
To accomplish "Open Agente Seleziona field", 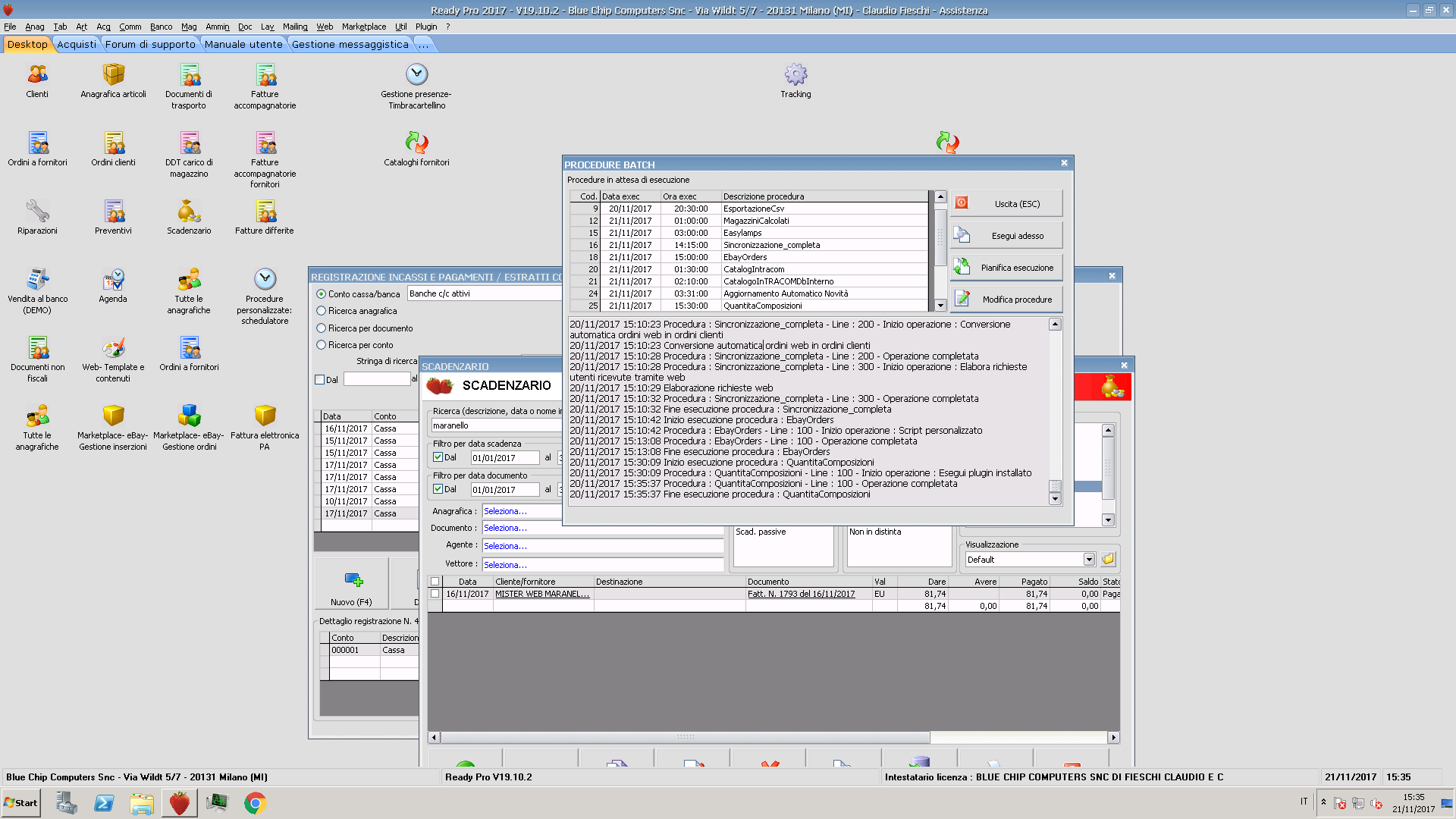I will point(603,546).
